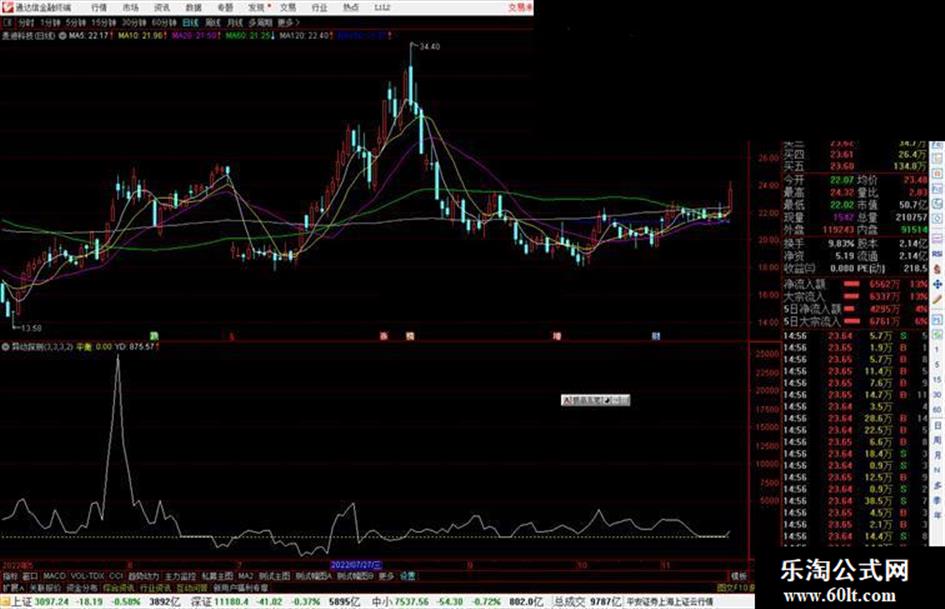Select the 窗口 tab at bottom
The width and height of the screenshot is (945, 609).
[x=30, y=576]
